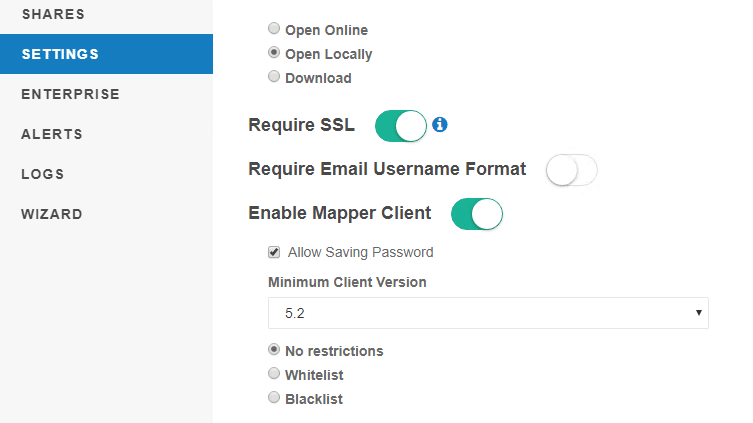The height and width of the screenshot is (423, 753).
Task: Open Logs from the sidebar
Action: [43, 174]
